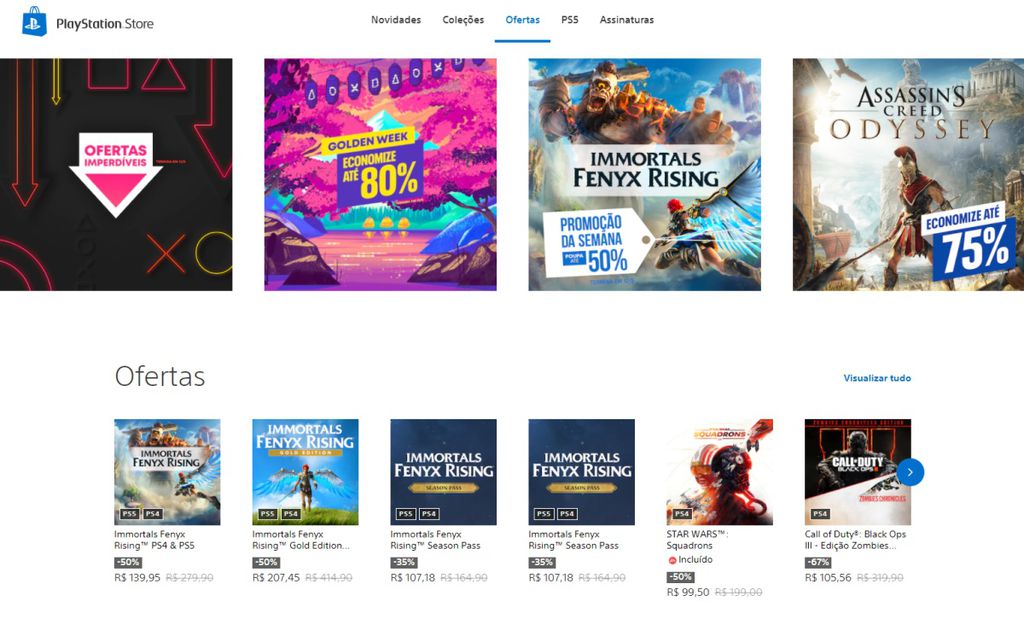Go to the PS5 tab
This screenshot has width=1024, height=619.
[x=569, y=20]
